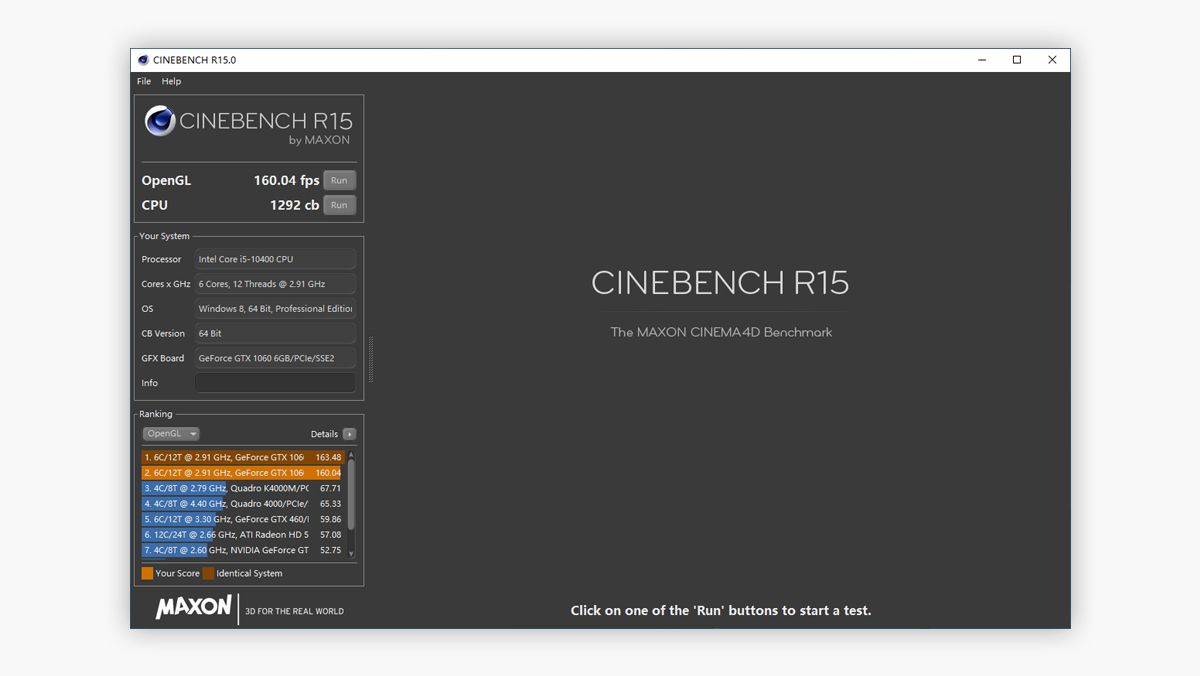The height and width of the screenshot is (676, 1200).
Task: Minimize the Cinebench window
Action: point(982,60)
